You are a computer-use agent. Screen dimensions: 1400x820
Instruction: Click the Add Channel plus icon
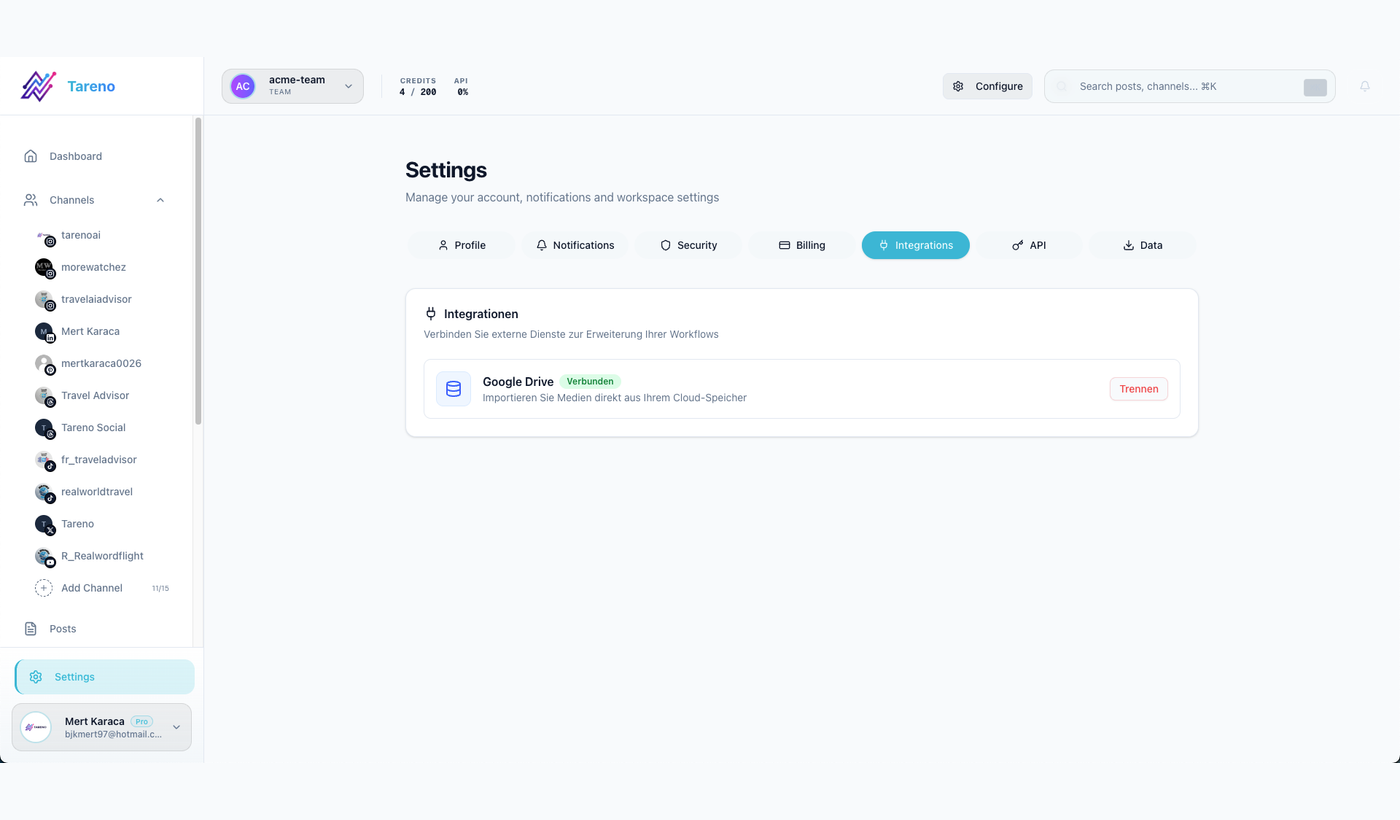44,588
